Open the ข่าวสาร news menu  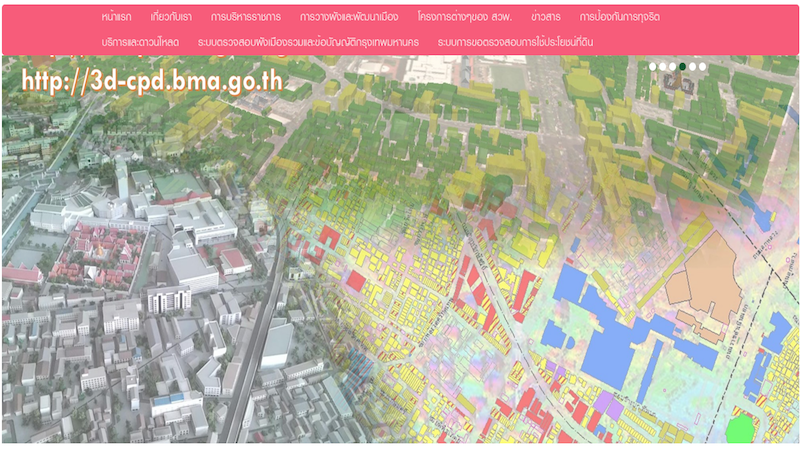pyautogui.click(x=546, y=17)
